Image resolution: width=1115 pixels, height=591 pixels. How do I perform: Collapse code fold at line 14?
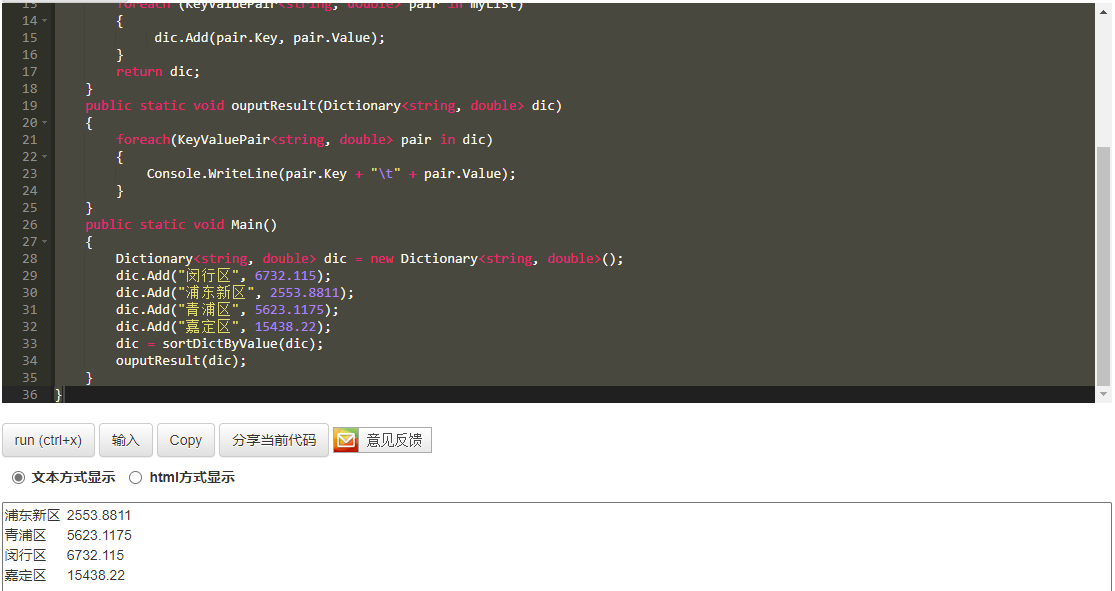pos(45,21)
